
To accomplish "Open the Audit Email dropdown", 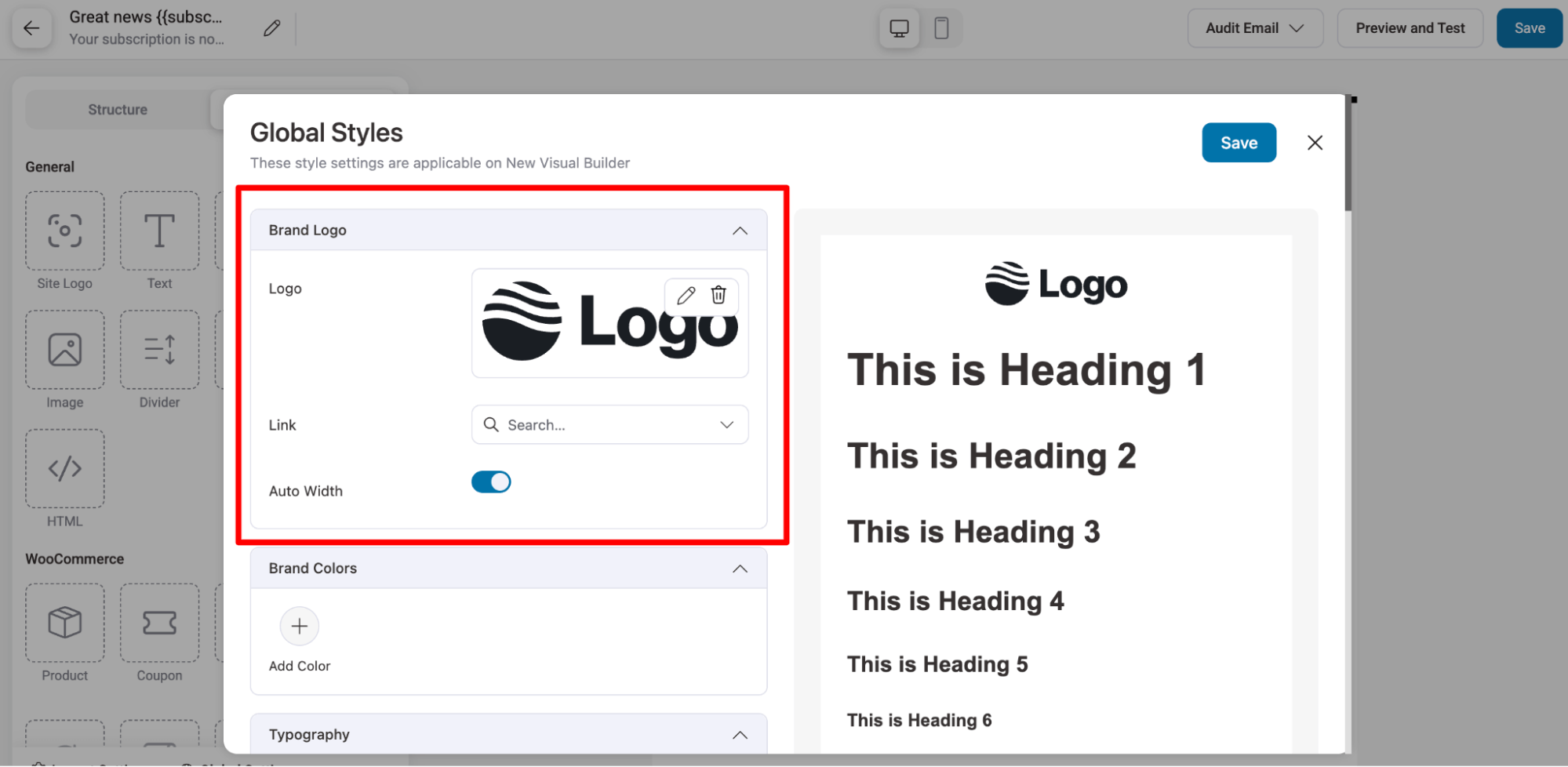I will (x=1255, y=28).
